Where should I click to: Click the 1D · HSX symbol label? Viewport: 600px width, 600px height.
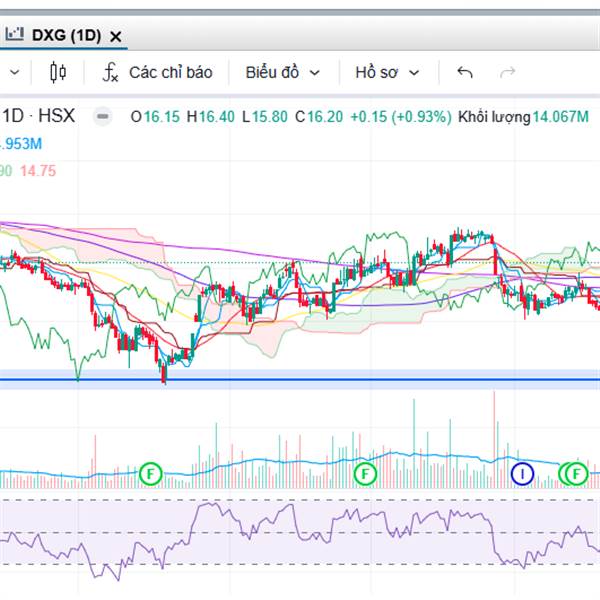pyautogui.click(x=40, y=117)
